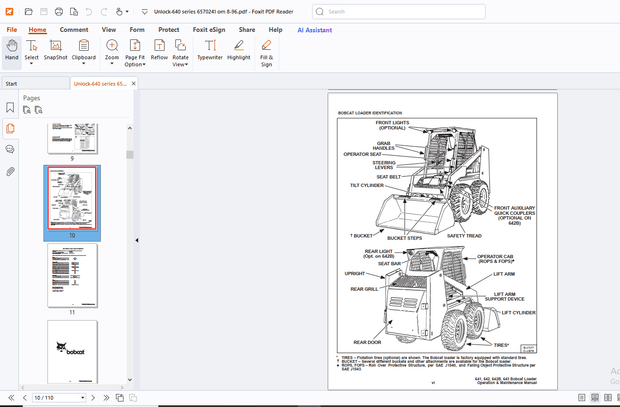Open the Protect ribbon tab
The height and width of the screenshot is (407, 620).
(x=169, y=30)
